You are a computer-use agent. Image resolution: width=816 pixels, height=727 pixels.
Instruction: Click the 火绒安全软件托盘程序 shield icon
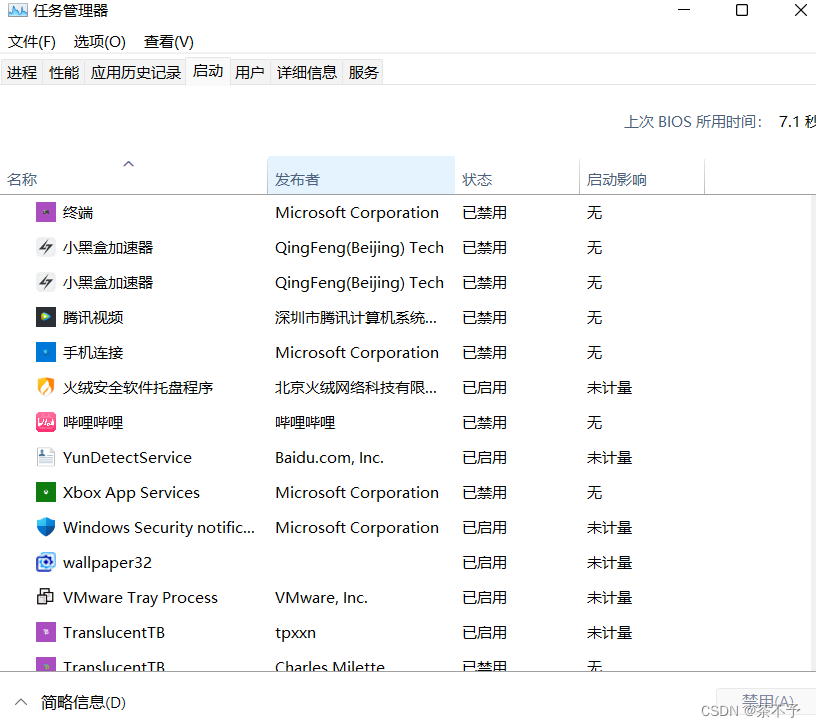[x=46, y=387]
